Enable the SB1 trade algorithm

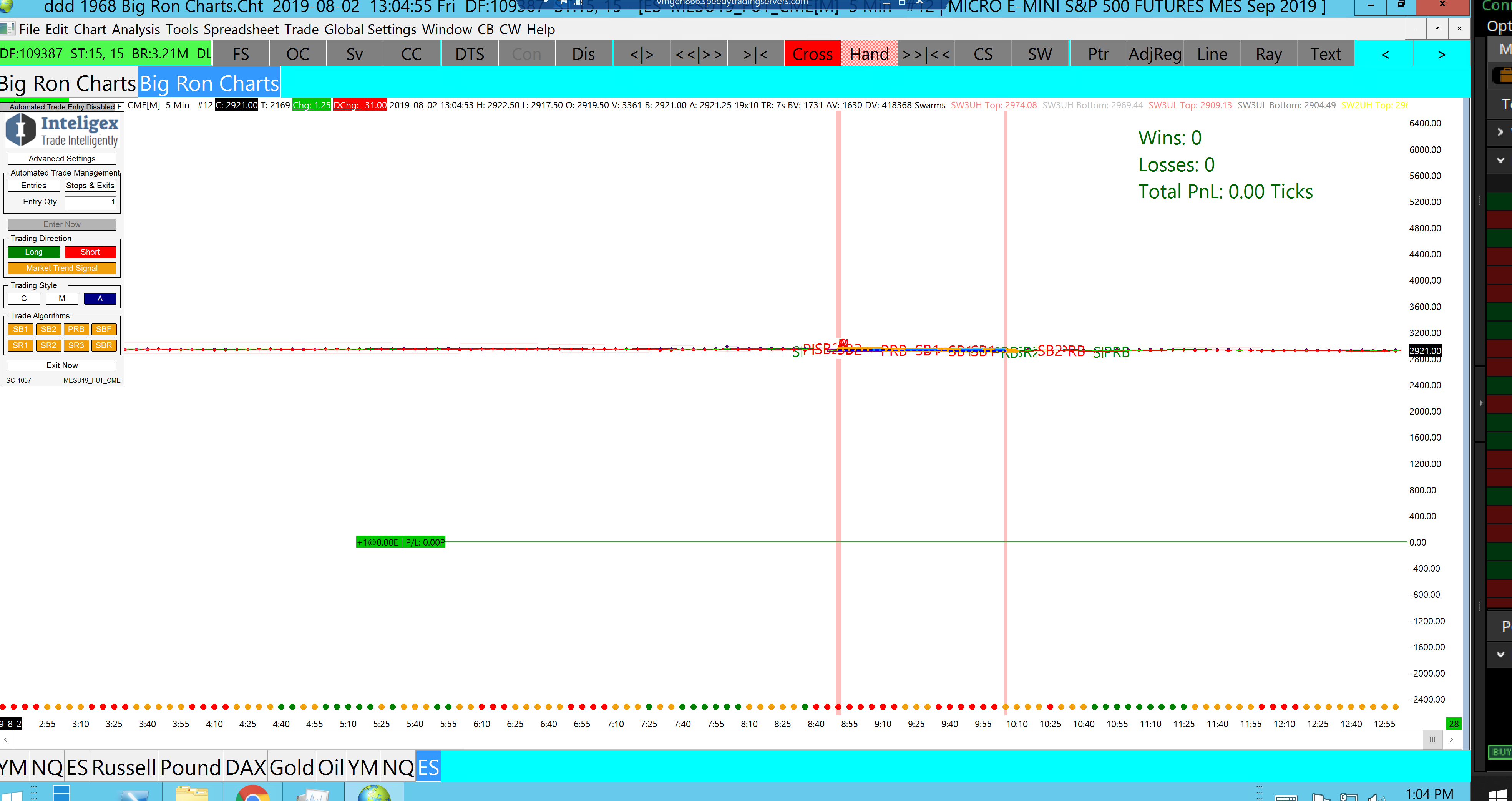[x=20, y=329]
